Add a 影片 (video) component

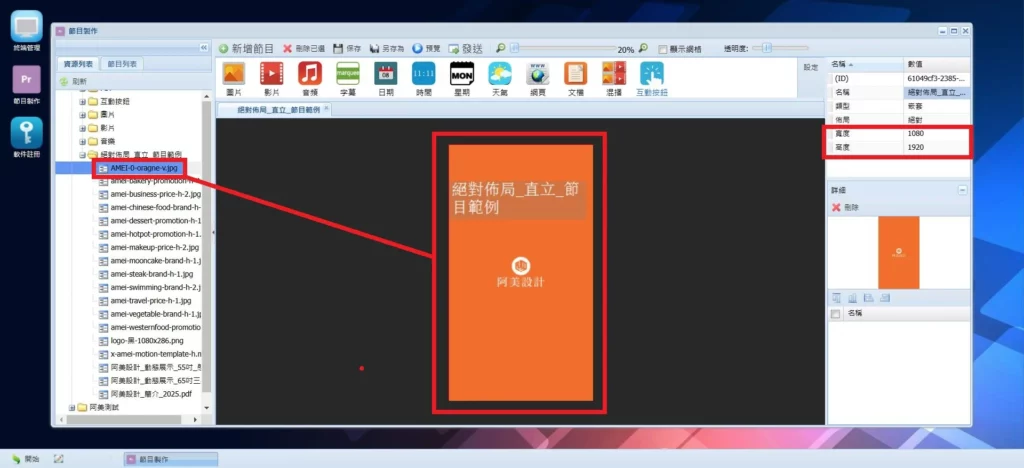pyautogui.click(x=271, y=74)
